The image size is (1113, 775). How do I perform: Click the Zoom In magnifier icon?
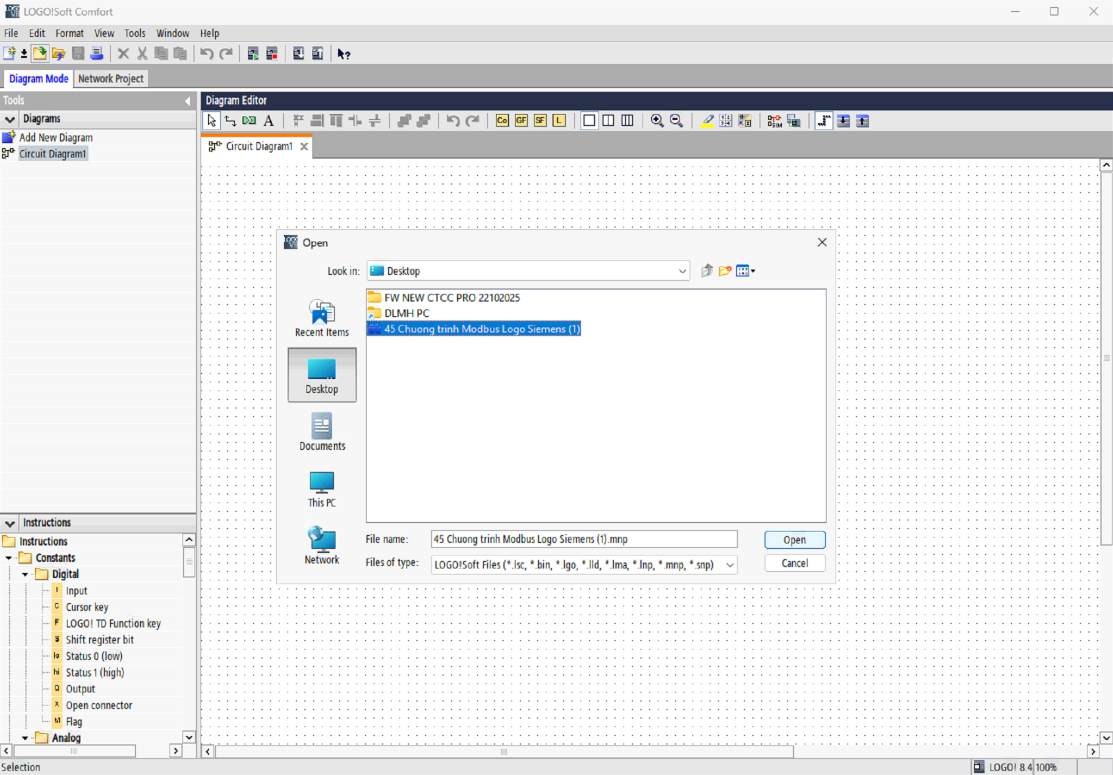[657, 121]
